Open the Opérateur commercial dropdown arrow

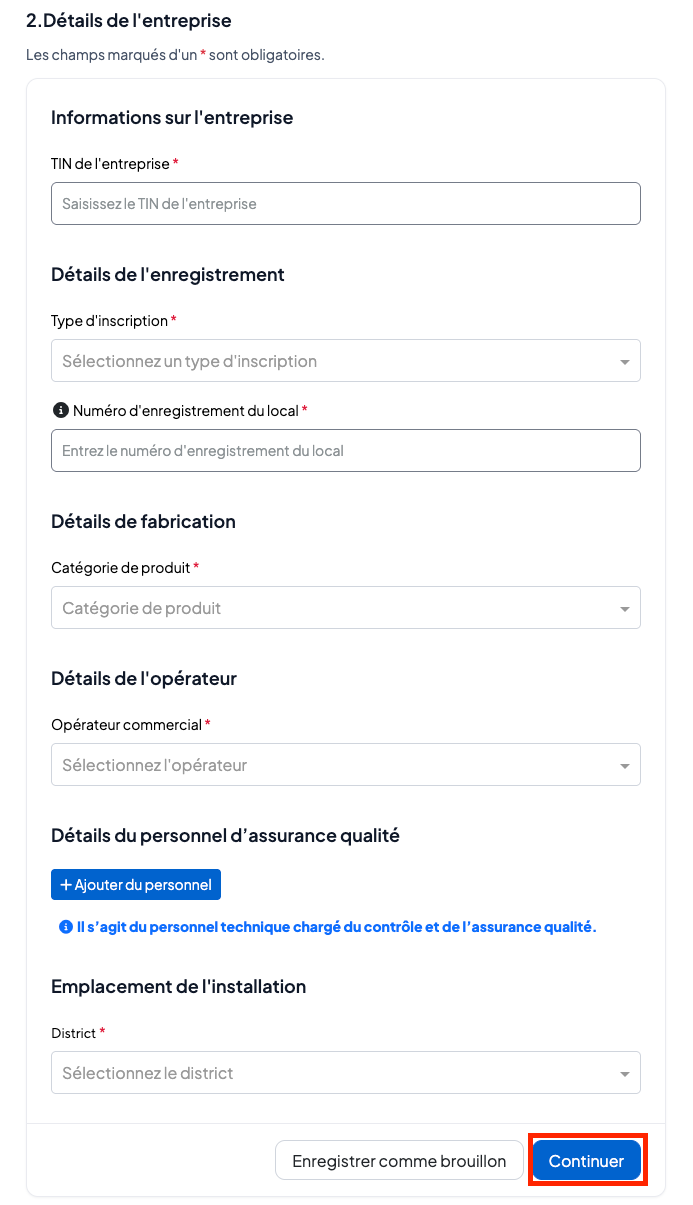tap(625, 766)
